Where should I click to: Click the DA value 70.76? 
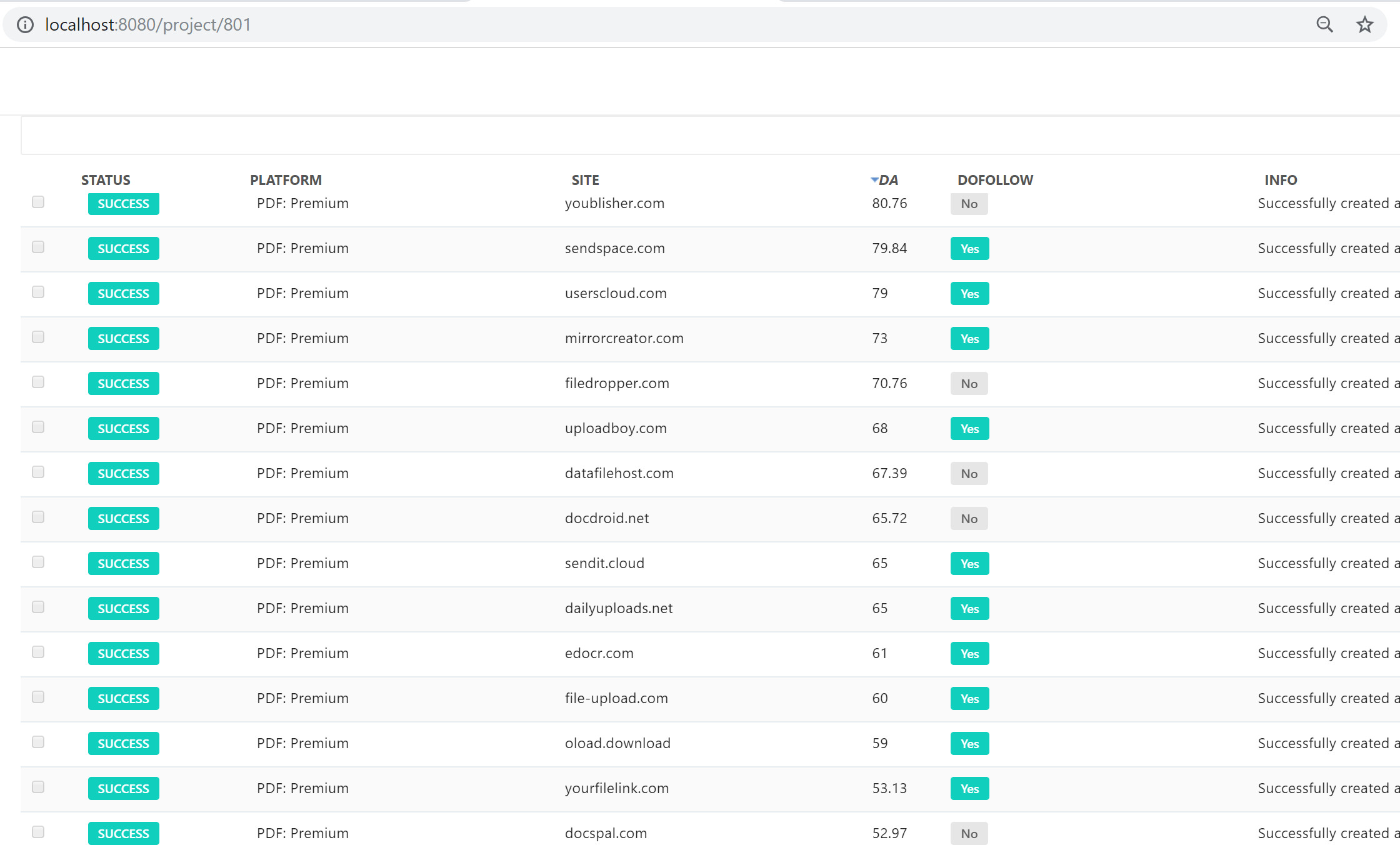tap(889, 384)
